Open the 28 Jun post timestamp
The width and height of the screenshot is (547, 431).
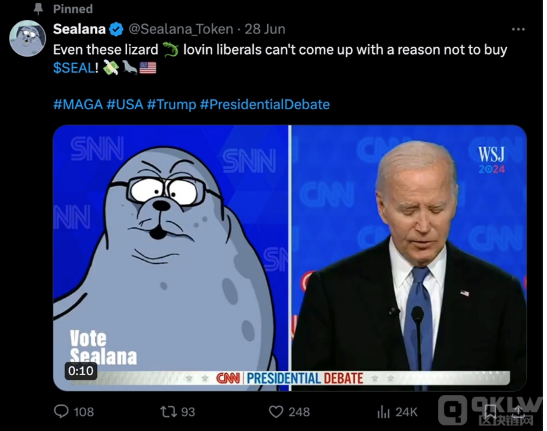click(x=265, y=29)
